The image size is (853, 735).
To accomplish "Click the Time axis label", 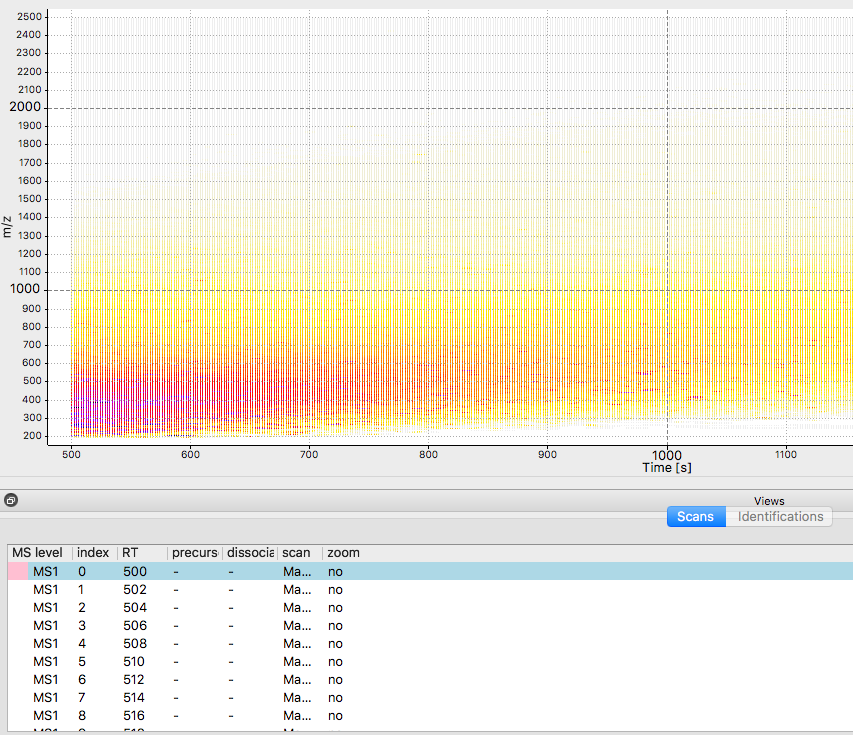I will point(666,467).
